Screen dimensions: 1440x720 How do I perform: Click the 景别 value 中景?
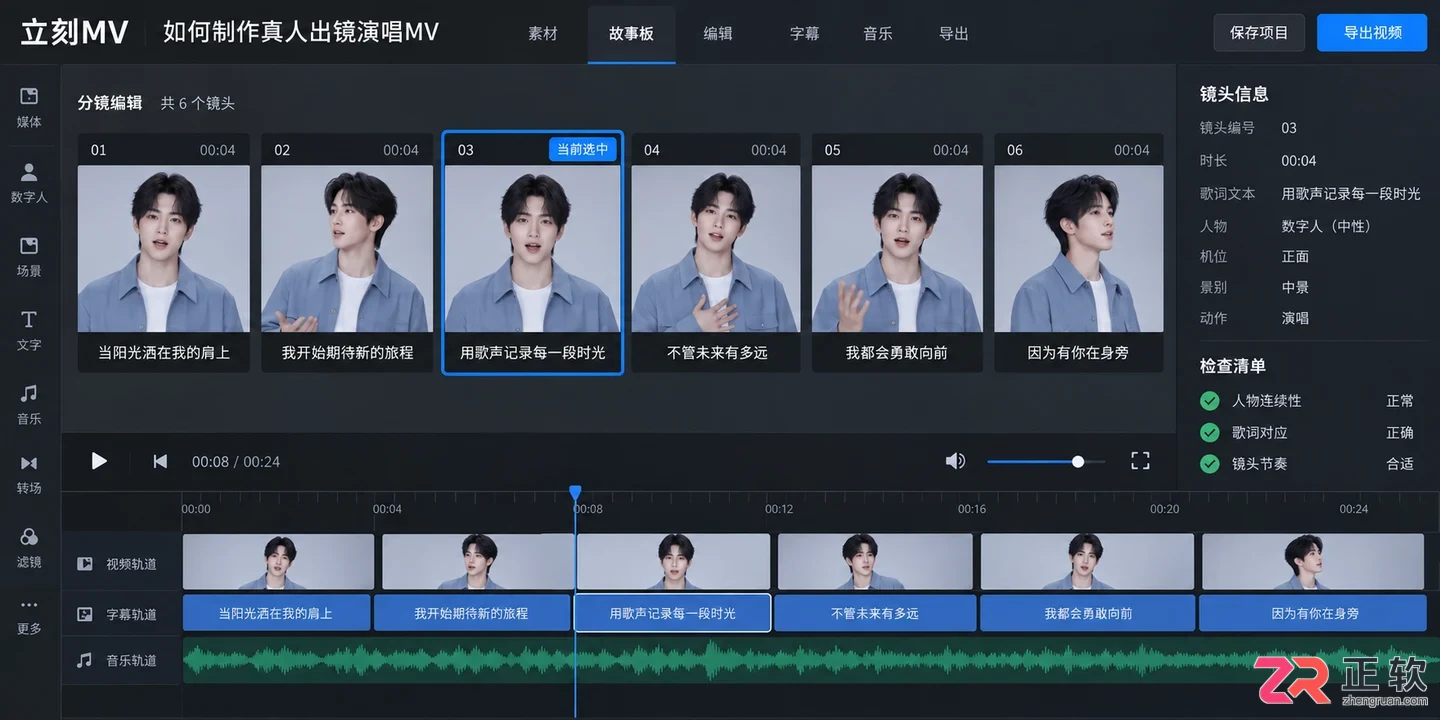click(1295, 287)
